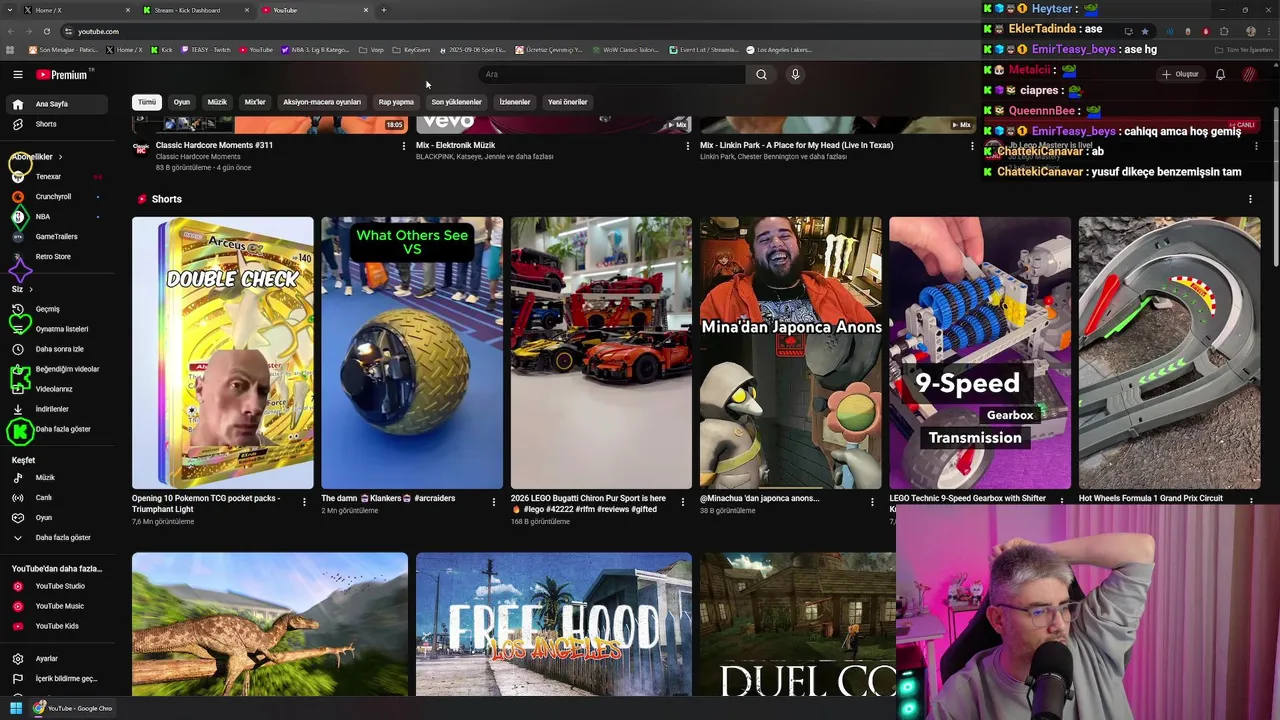
Task: Open options for Classic Hardcore Moments #311
Action: (404, 146)
